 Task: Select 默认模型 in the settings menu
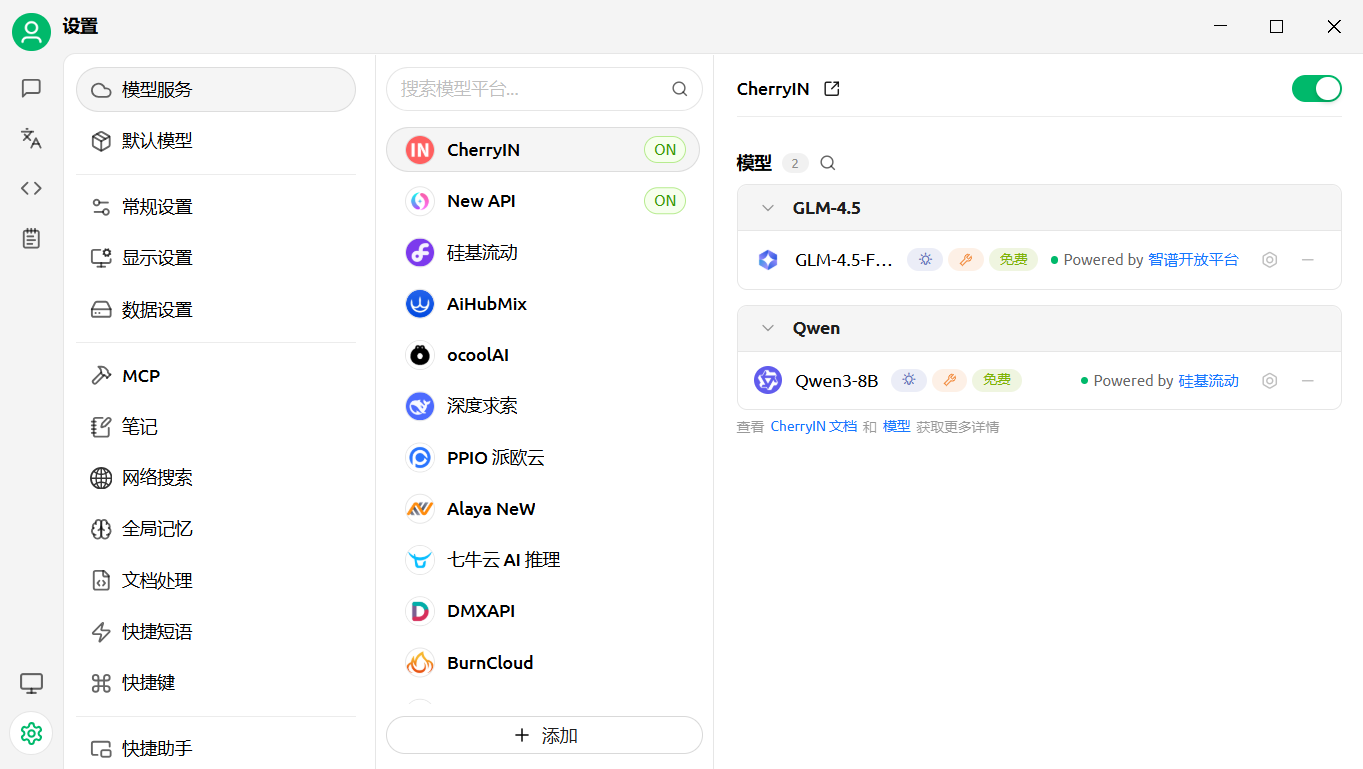pyautogui.click(x=157, y=141)
